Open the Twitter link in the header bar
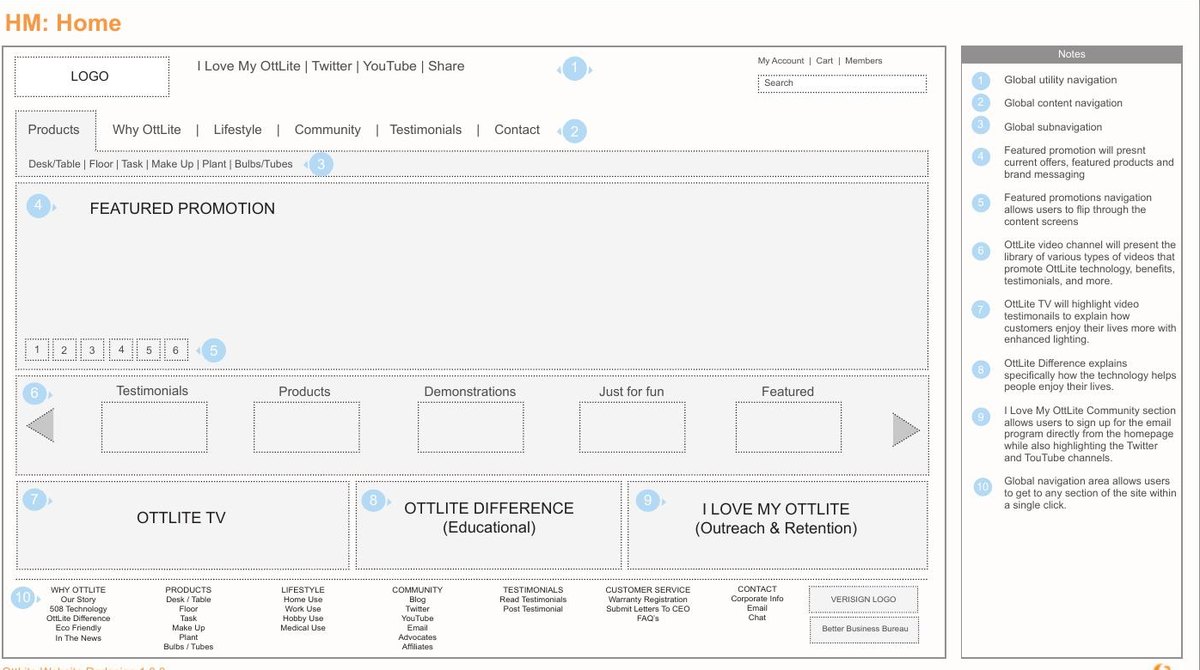The height and width of the screenshot is (670, 1200). 331,66
